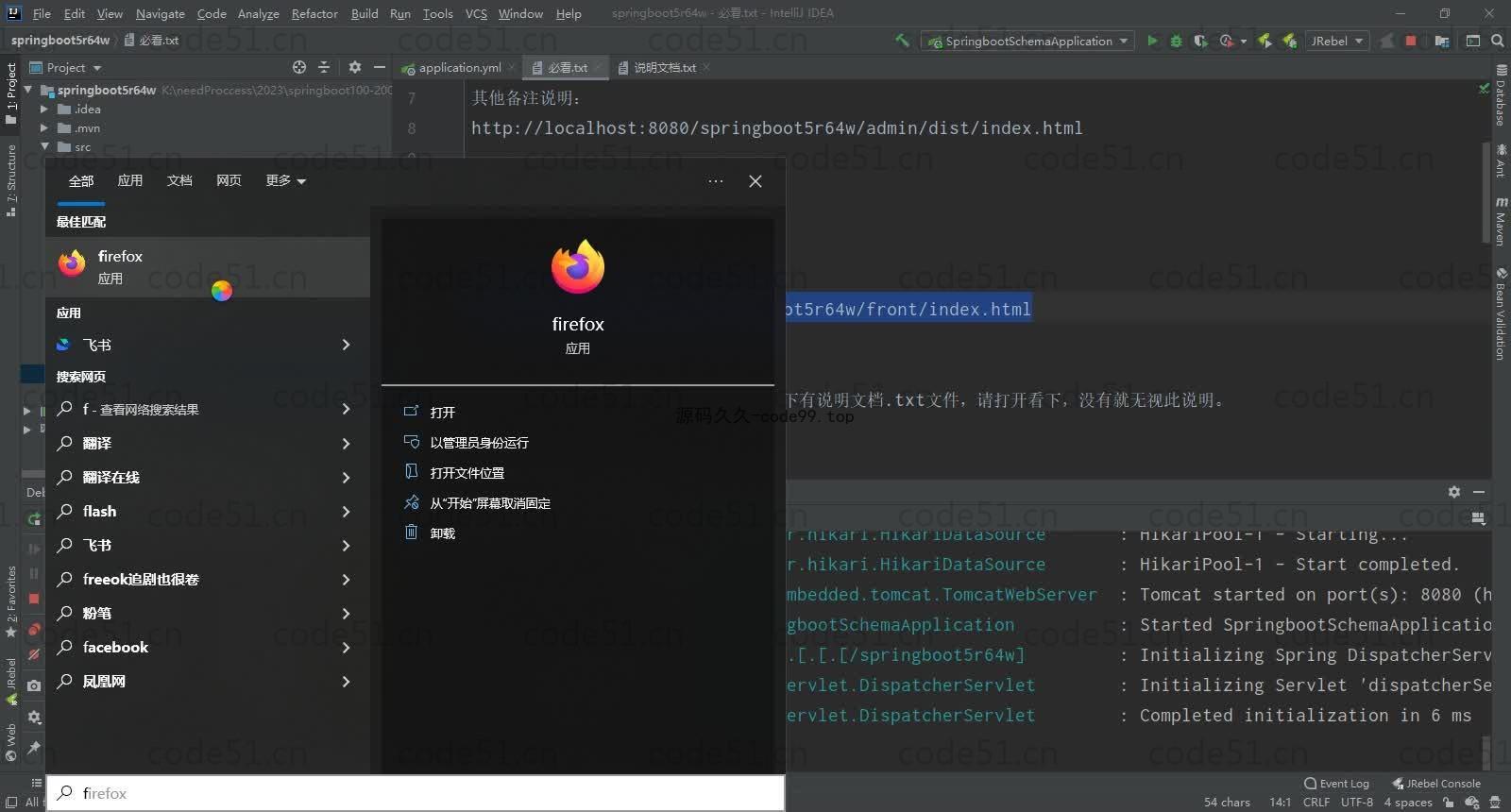1511x812 pixels.
Task: Open profiler run icon in toolbar
Action: click(x=1227, y=41)
